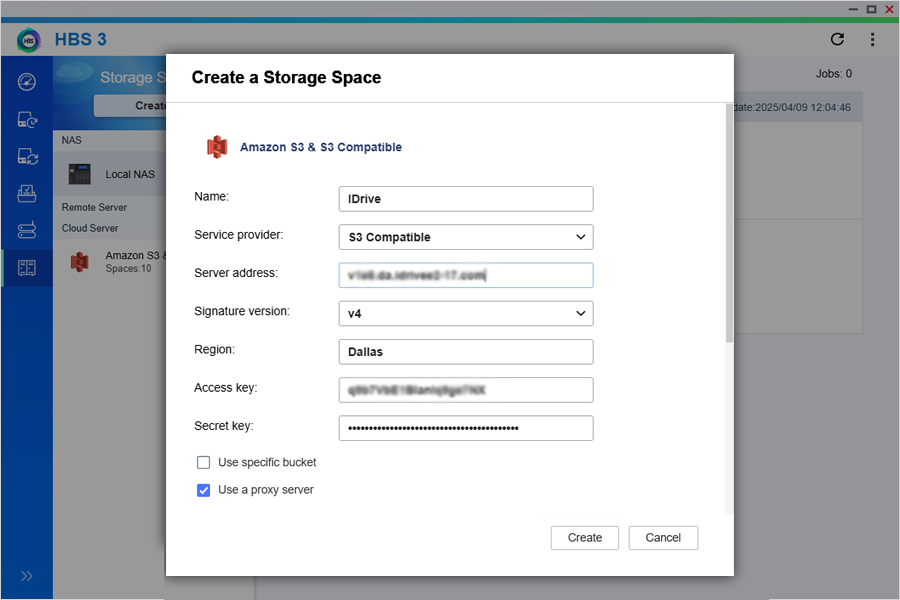The width and height of the screenshot is (900, 600).
Task: Open Storage Spaces sidebar icon
Action: click(27, 268)
